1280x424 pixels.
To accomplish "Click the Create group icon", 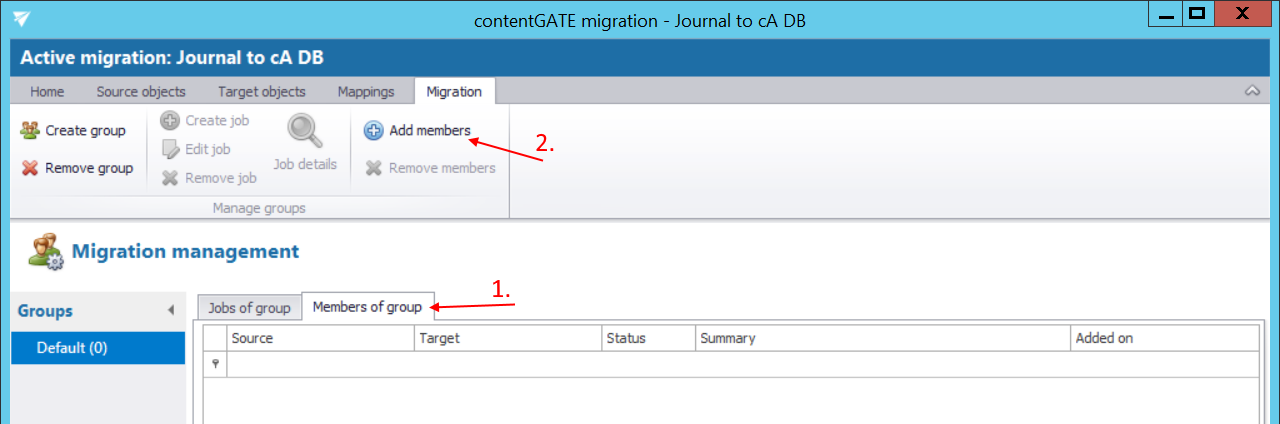I will 30,130.
